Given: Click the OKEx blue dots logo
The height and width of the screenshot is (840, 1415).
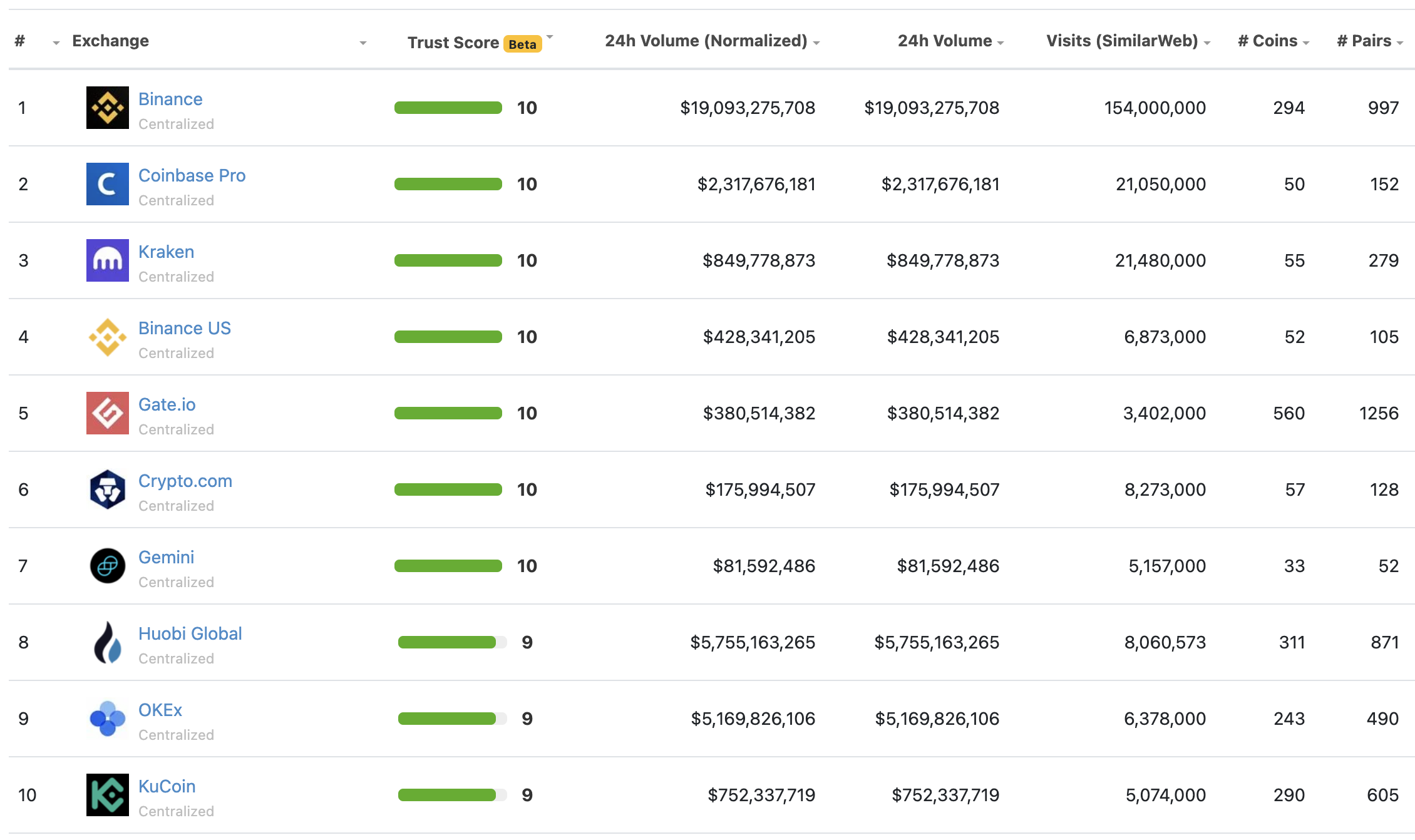Looking at the screenshot, I should pos(108,719).
